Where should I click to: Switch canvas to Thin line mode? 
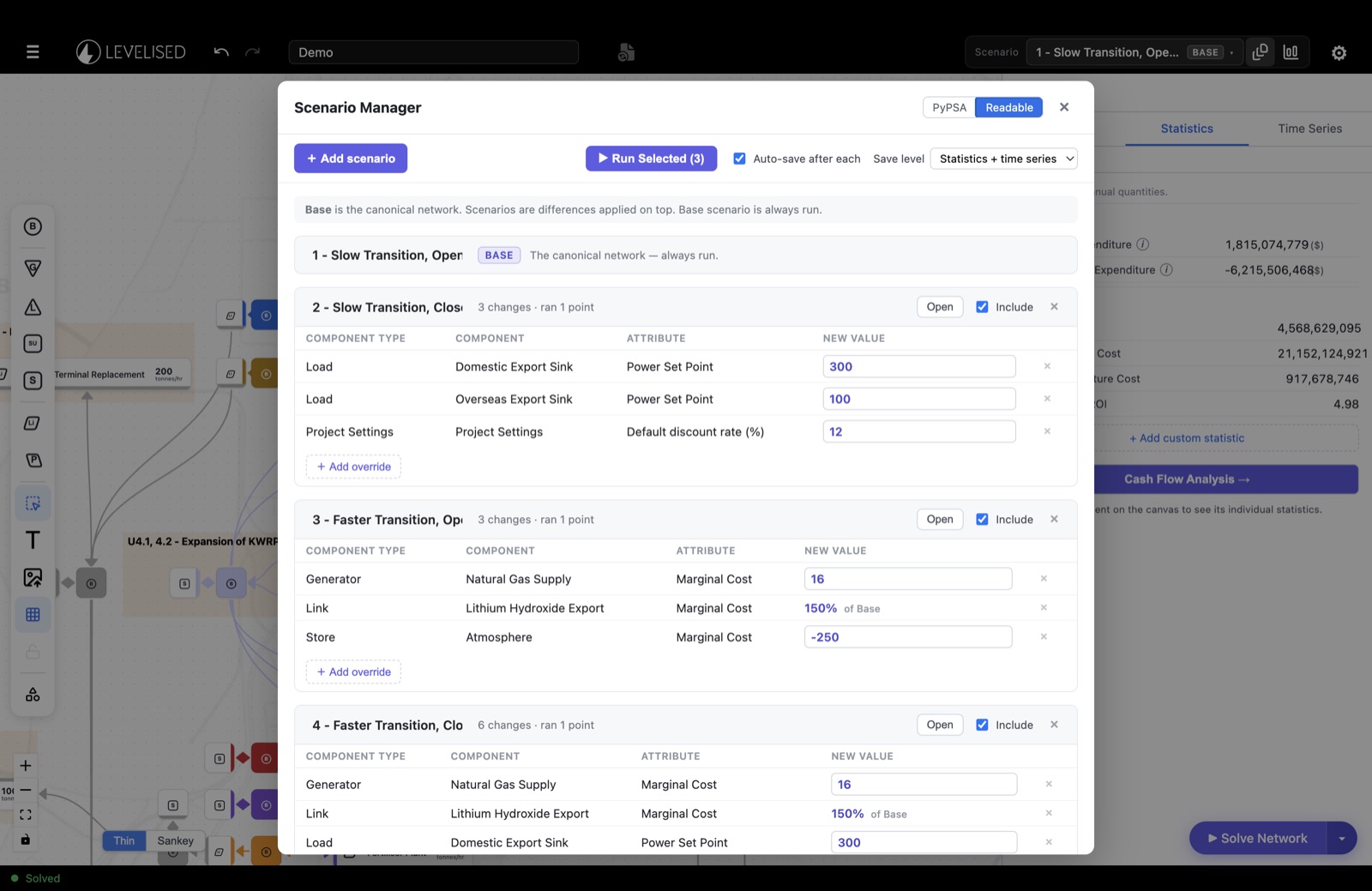(x=124, y=841)
